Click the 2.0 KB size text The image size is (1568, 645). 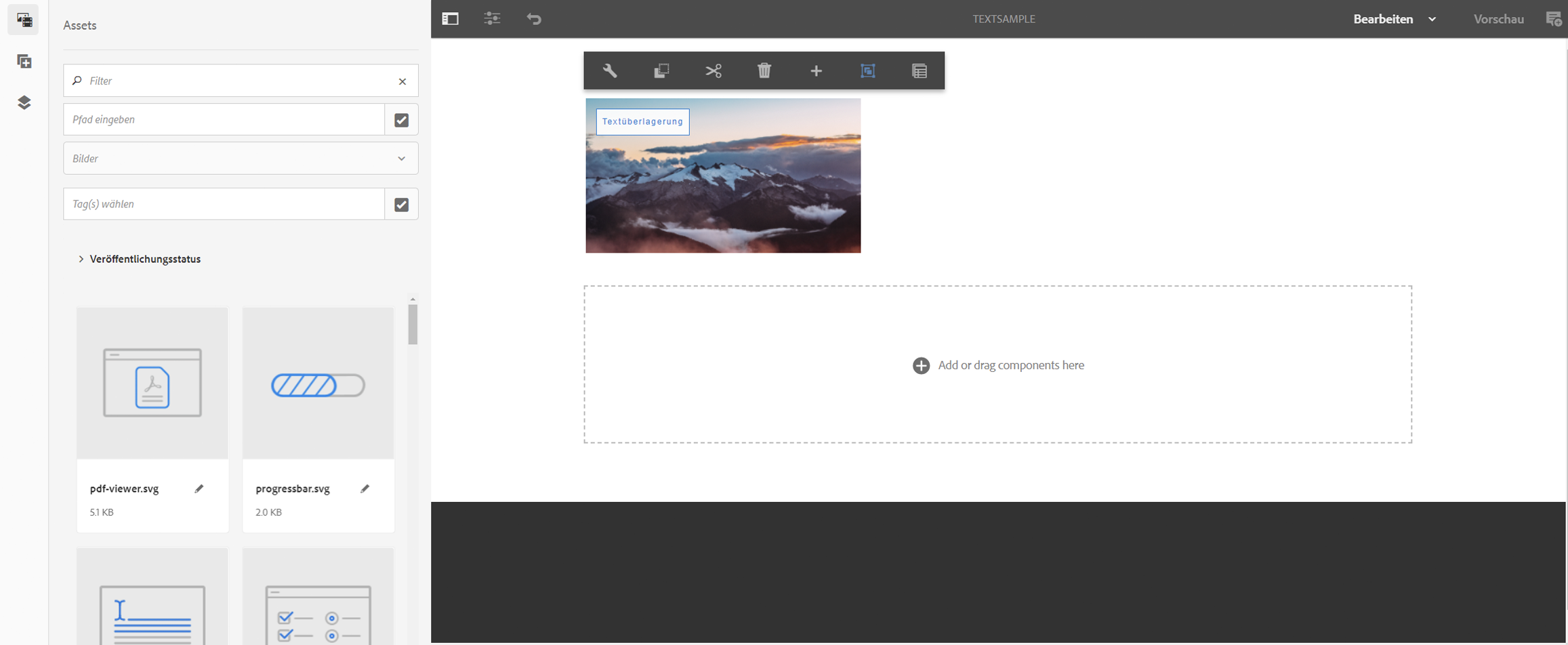pyautogui.click(x=268, y=512)
